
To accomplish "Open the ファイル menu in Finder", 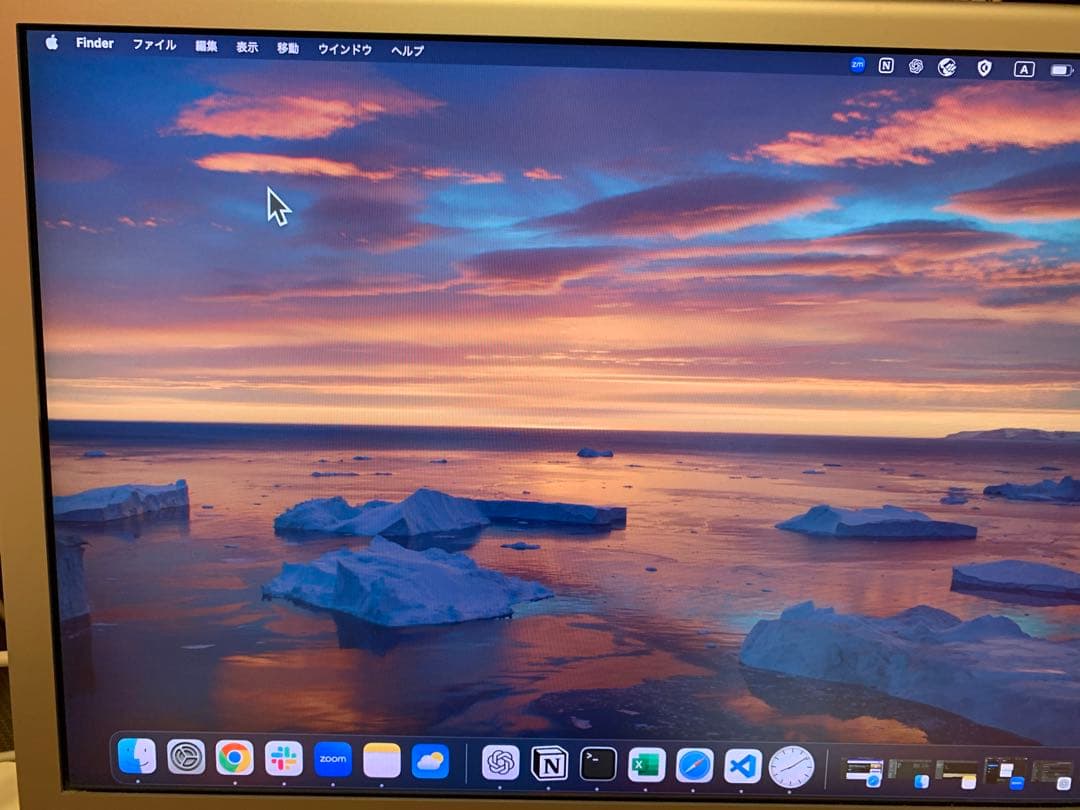I will point(155,44).
